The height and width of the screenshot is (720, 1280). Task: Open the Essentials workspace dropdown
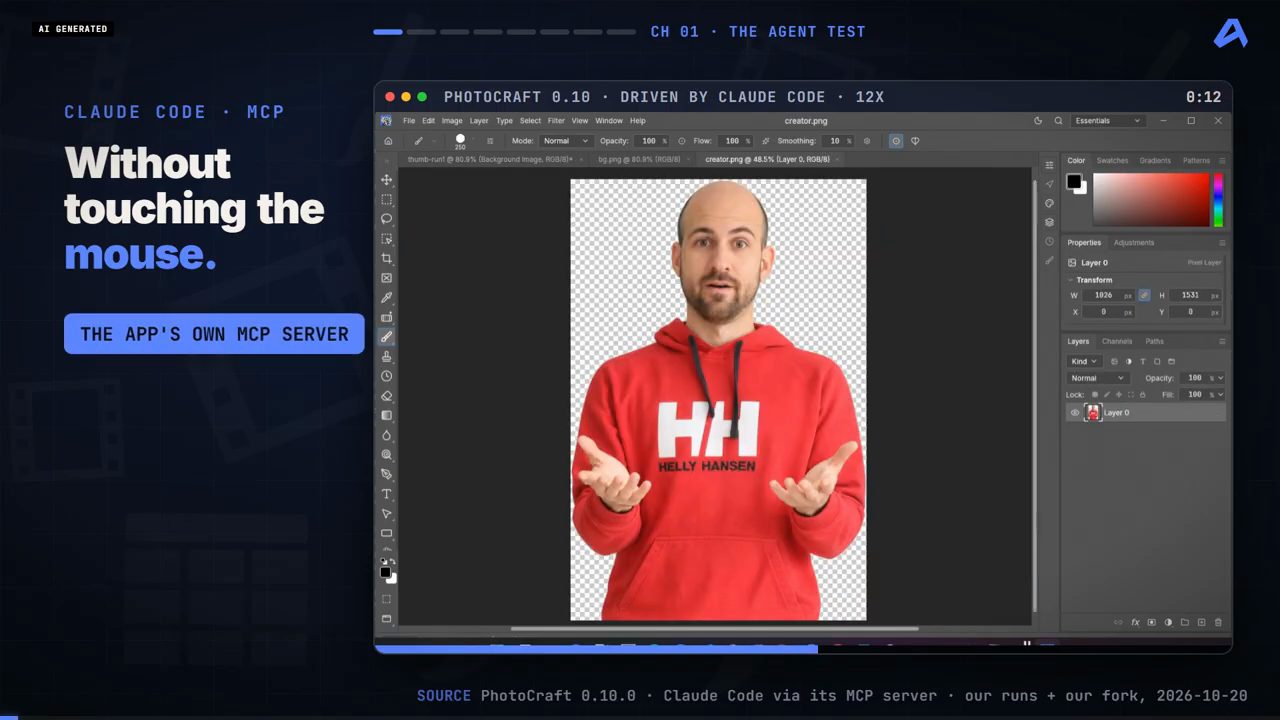(1108, 121)
